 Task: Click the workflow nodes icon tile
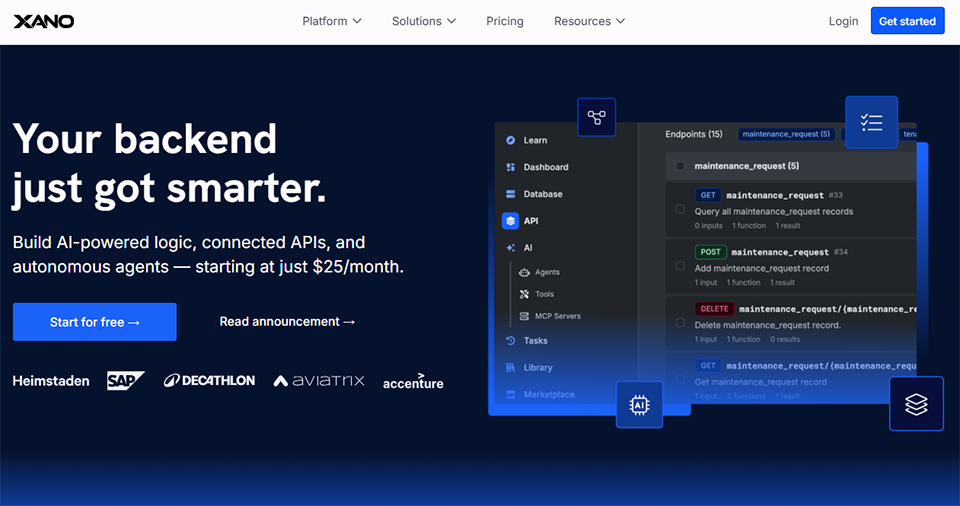coord(596,117)
